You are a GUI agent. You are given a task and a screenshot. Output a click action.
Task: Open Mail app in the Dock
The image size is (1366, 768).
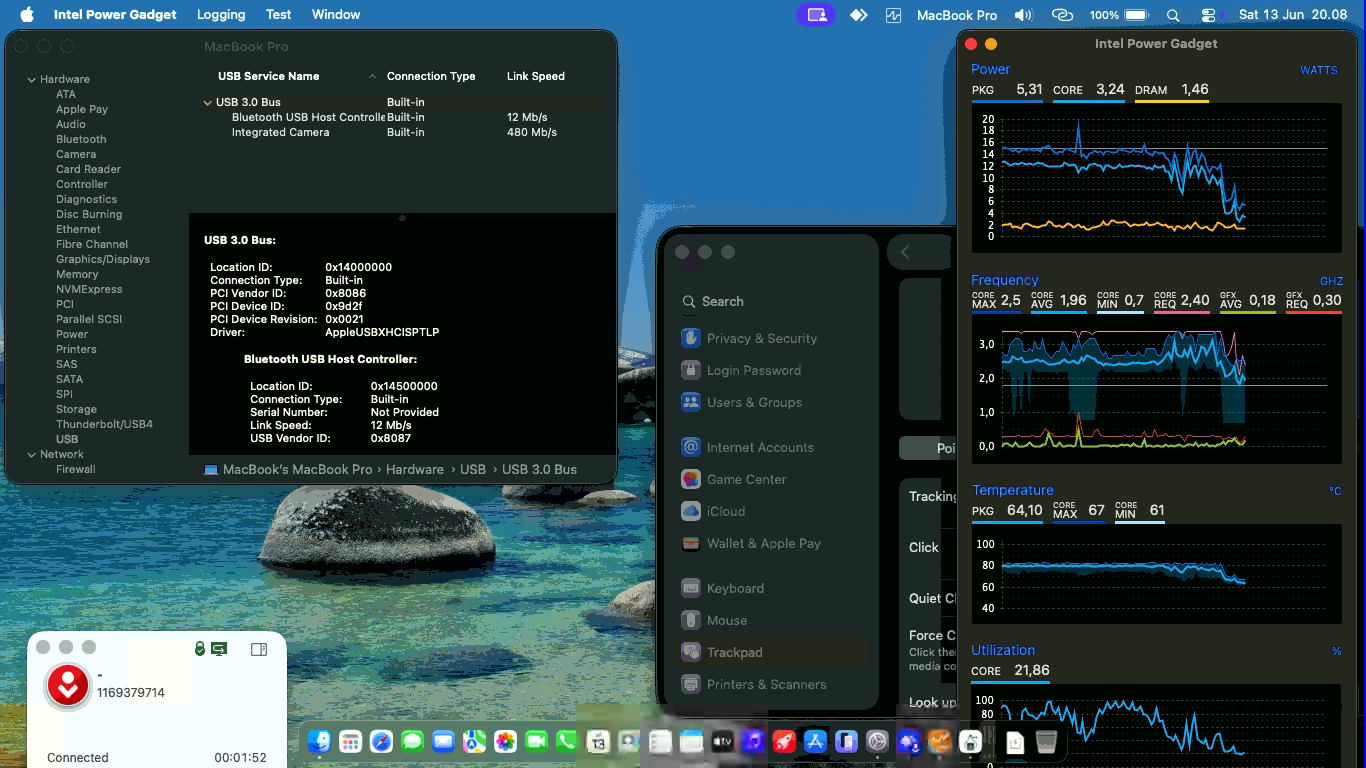click(x=443, y=741)
